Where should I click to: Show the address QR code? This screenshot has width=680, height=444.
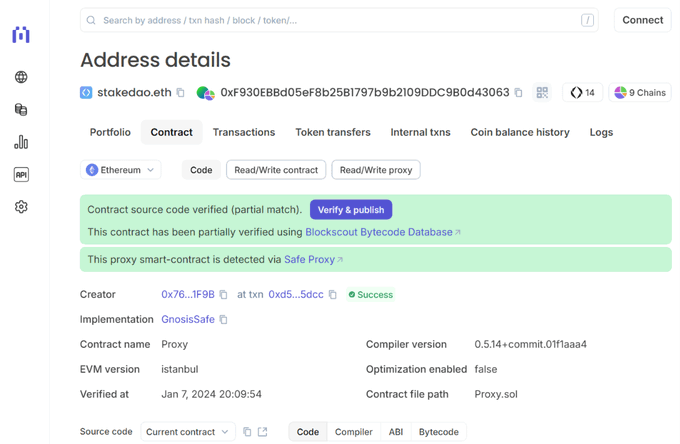(542, 92)
